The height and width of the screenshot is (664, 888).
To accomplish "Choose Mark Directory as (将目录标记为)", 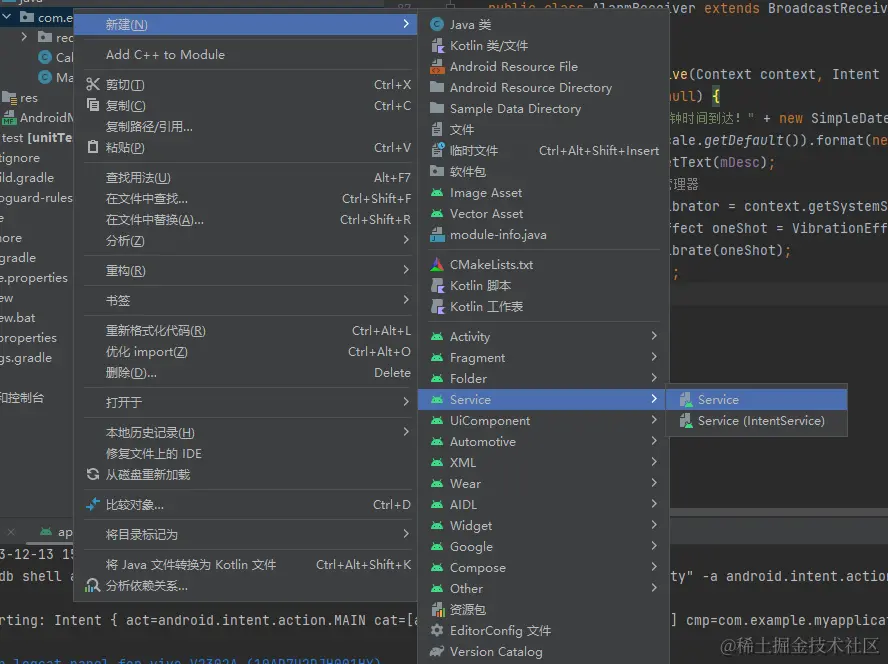I will click(246, 534).
